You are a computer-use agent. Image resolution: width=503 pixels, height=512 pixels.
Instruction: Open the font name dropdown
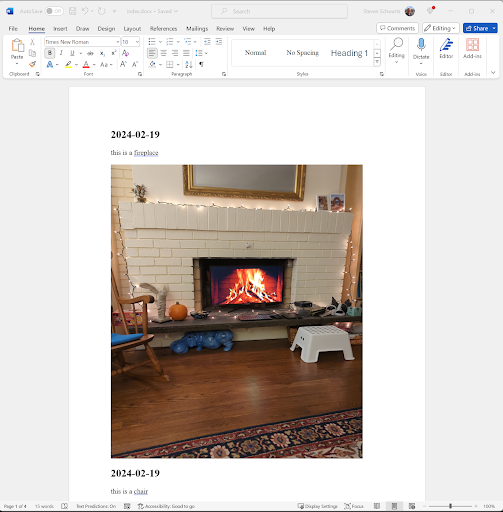click(x=117, y=42)
